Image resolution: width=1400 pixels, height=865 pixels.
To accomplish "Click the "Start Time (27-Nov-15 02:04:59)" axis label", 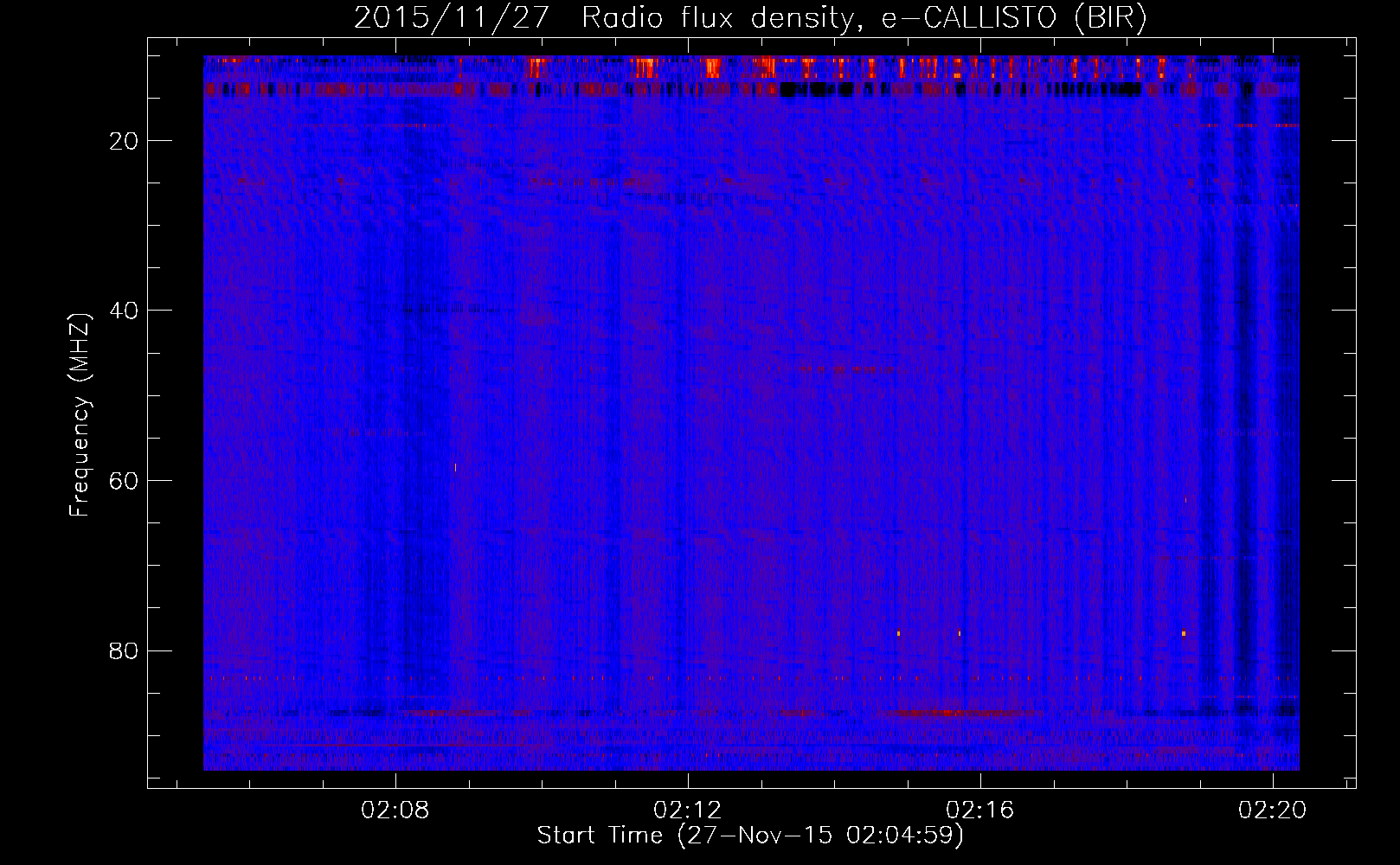I will [750, 836].
